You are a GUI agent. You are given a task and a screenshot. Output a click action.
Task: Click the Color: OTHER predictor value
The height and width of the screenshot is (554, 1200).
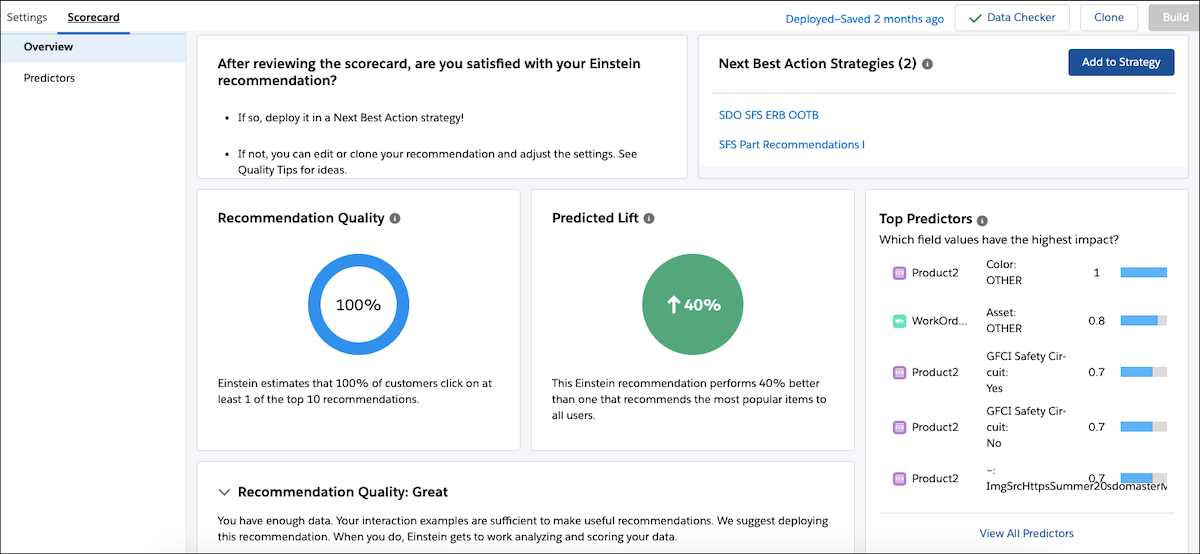click(x=1004, y=273)
